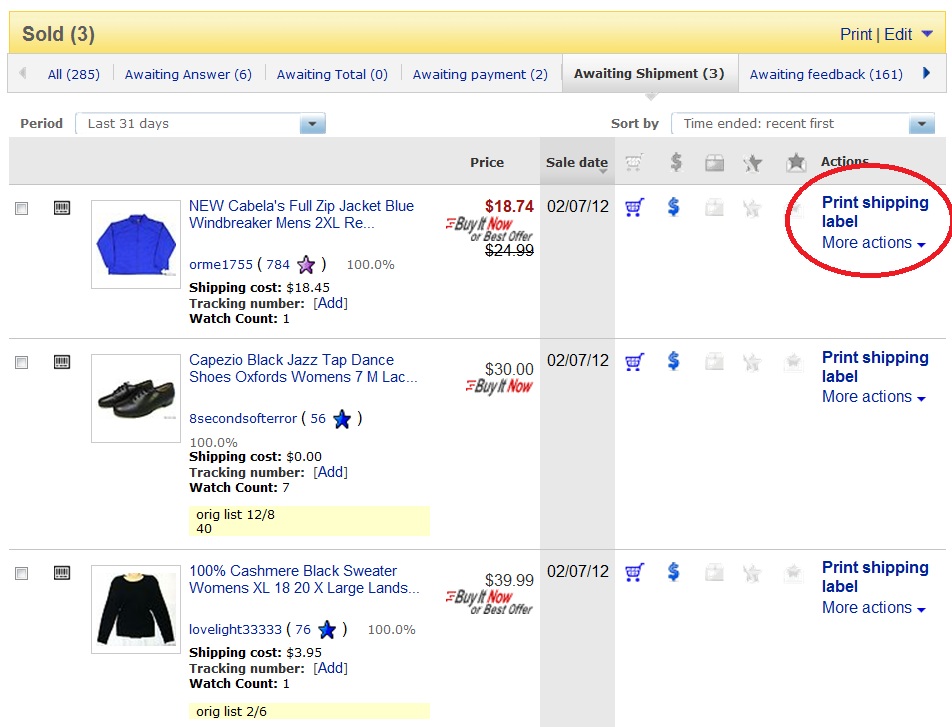Click the package shipped icon for the Cashmere sweater
Viewport: 952px width, 727px height.
point(713,572)
